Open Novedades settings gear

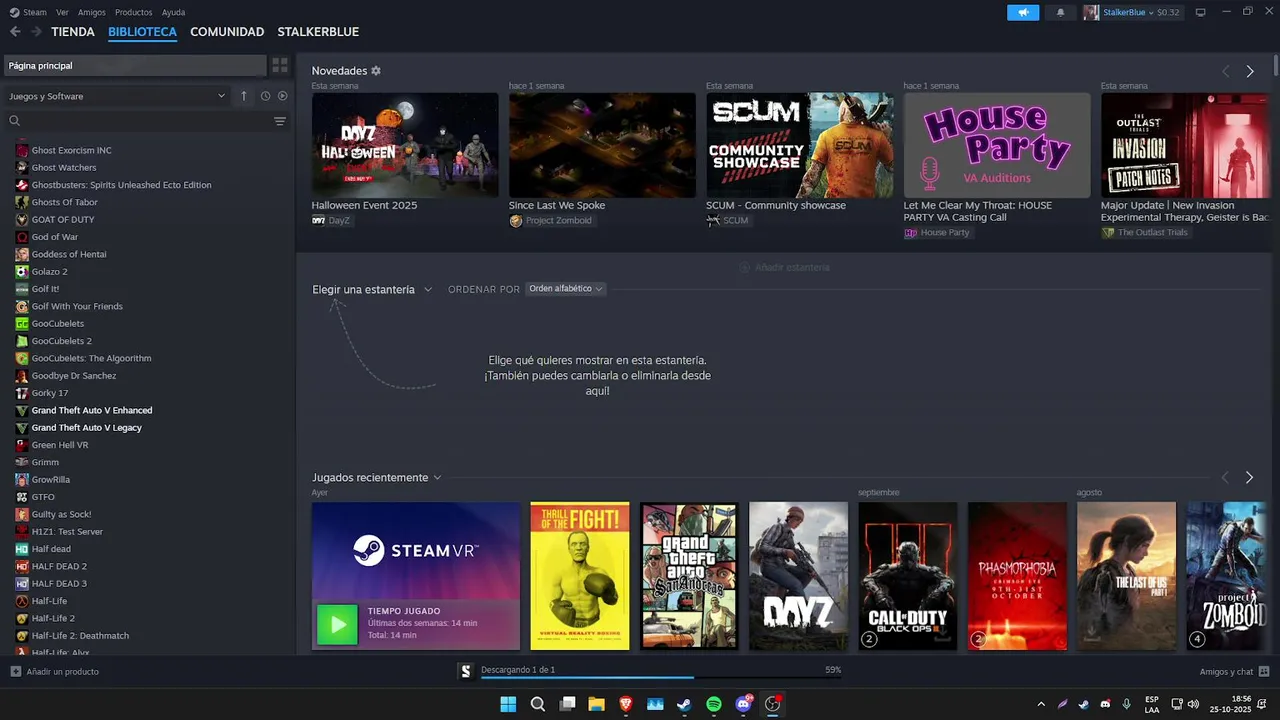pyautogui.click(x=376, y=71)
